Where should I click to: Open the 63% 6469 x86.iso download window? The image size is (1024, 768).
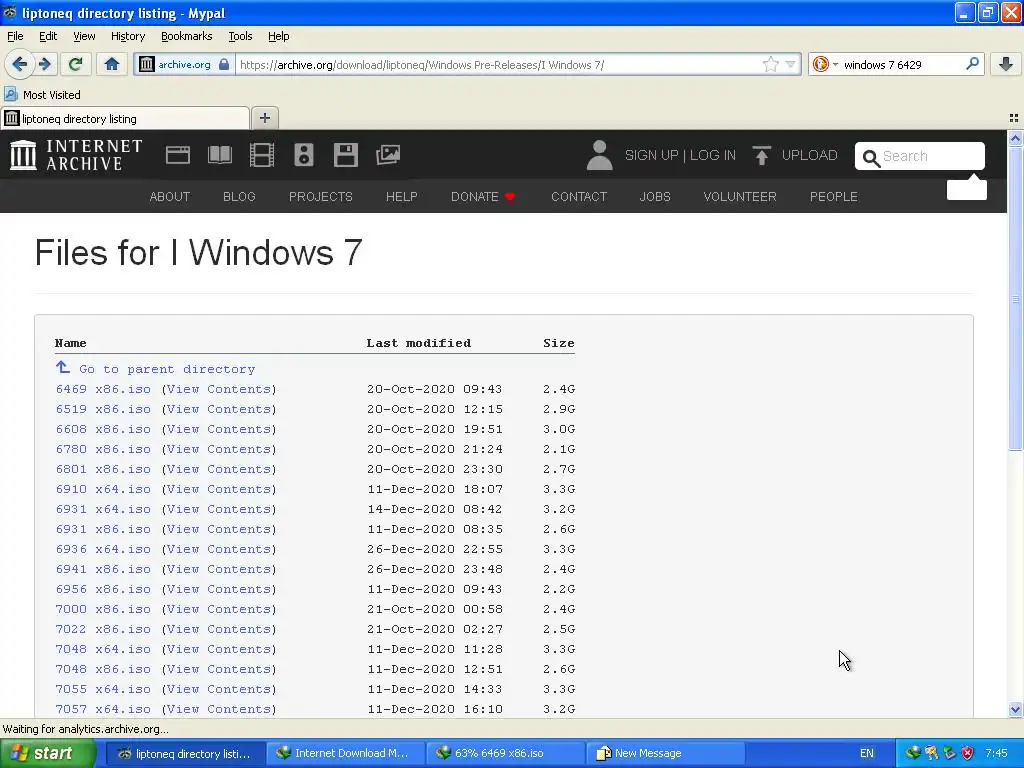click(505, 753)
